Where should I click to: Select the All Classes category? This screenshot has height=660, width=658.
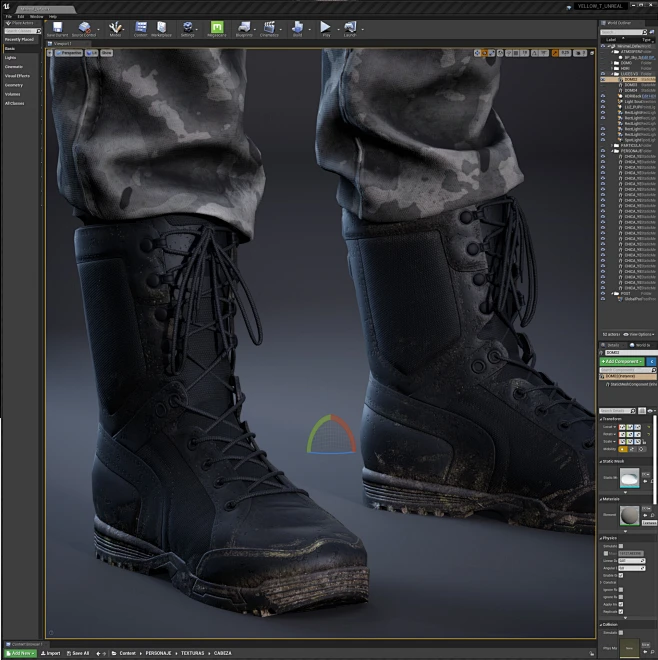tap(14, 104)
